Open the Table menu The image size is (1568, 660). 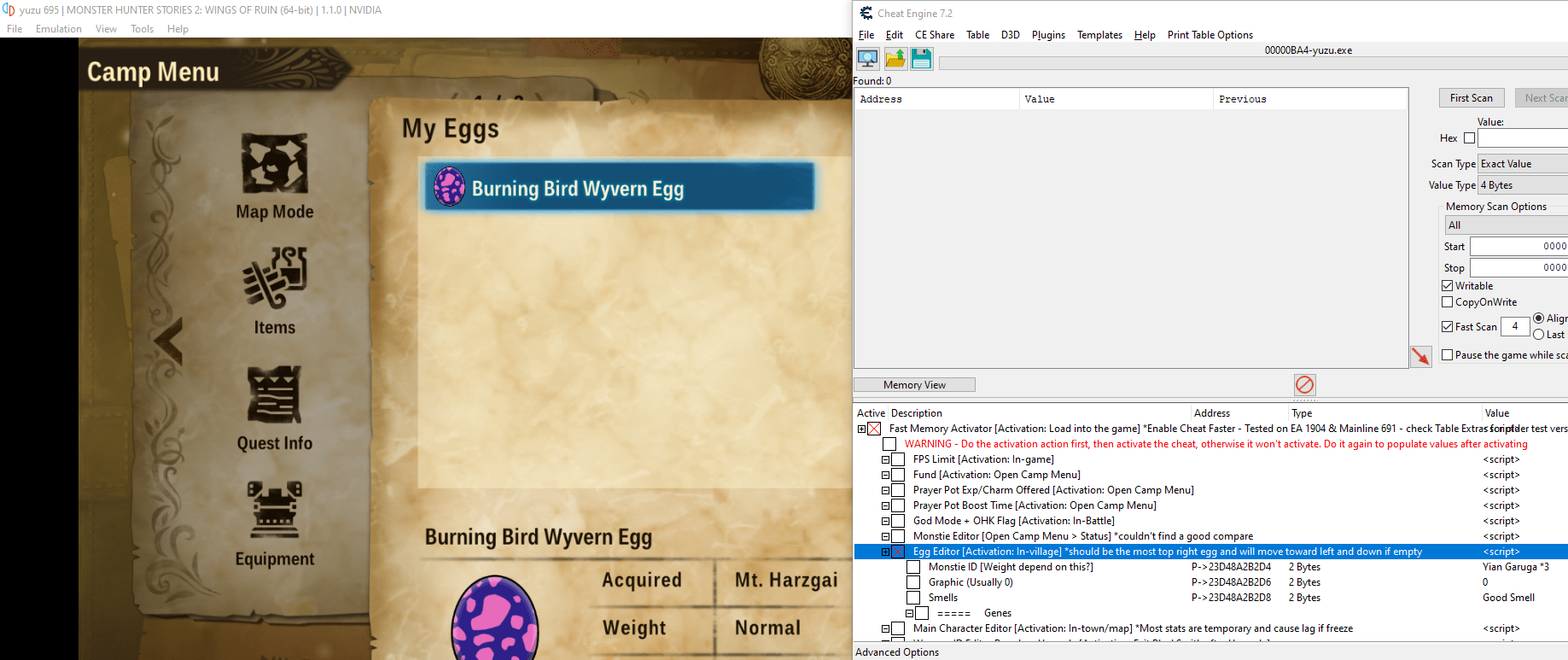tap(978, 35)
